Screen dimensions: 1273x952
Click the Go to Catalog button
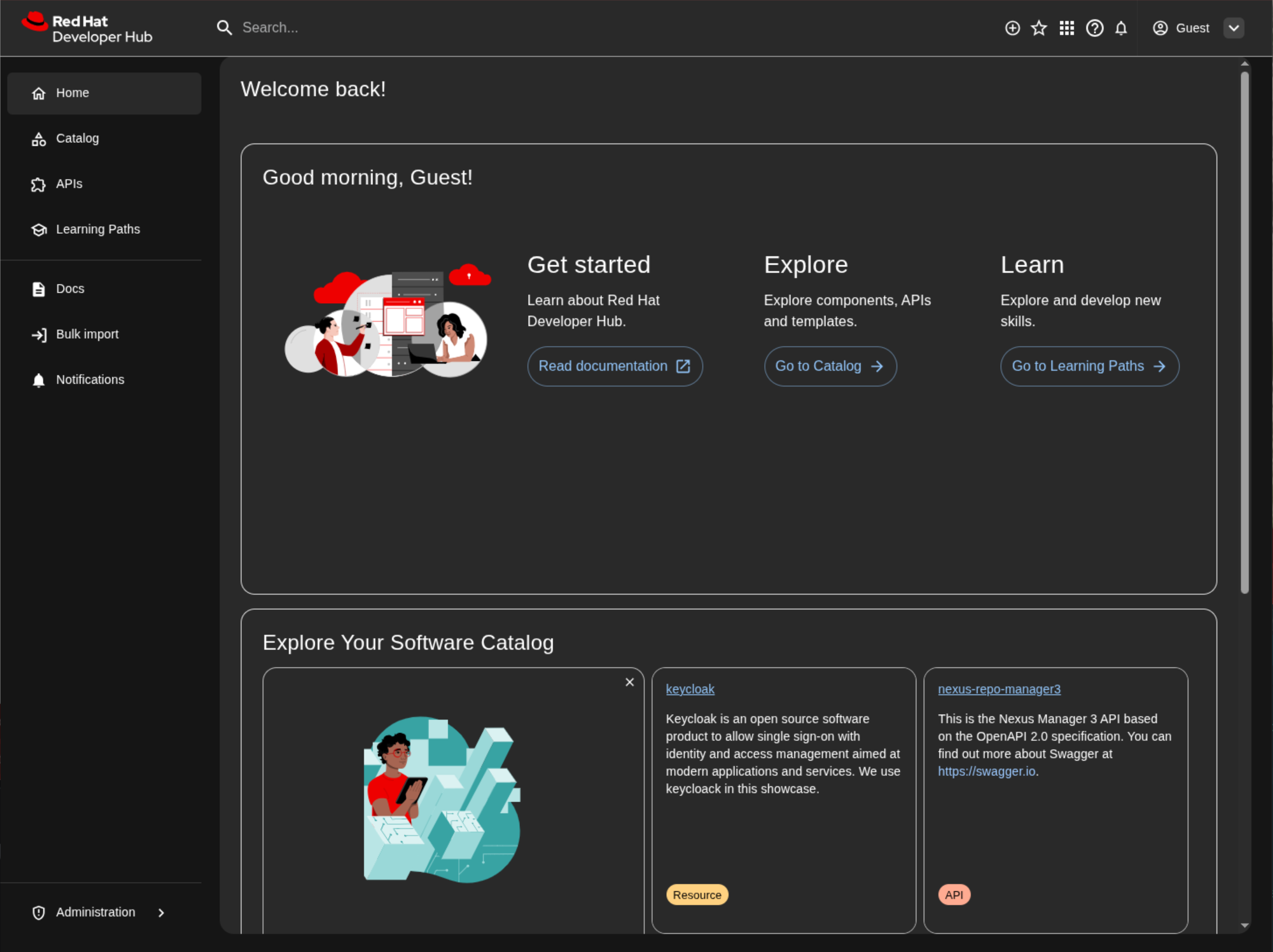[829, 366]
